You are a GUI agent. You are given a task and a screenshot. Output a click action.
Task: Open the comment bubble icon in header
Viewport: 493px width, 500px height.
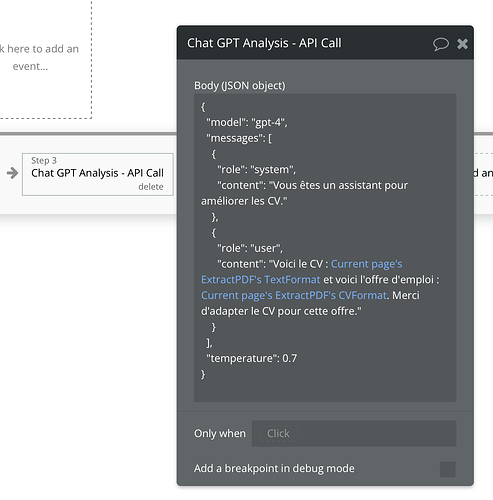[x=441, y=44]
